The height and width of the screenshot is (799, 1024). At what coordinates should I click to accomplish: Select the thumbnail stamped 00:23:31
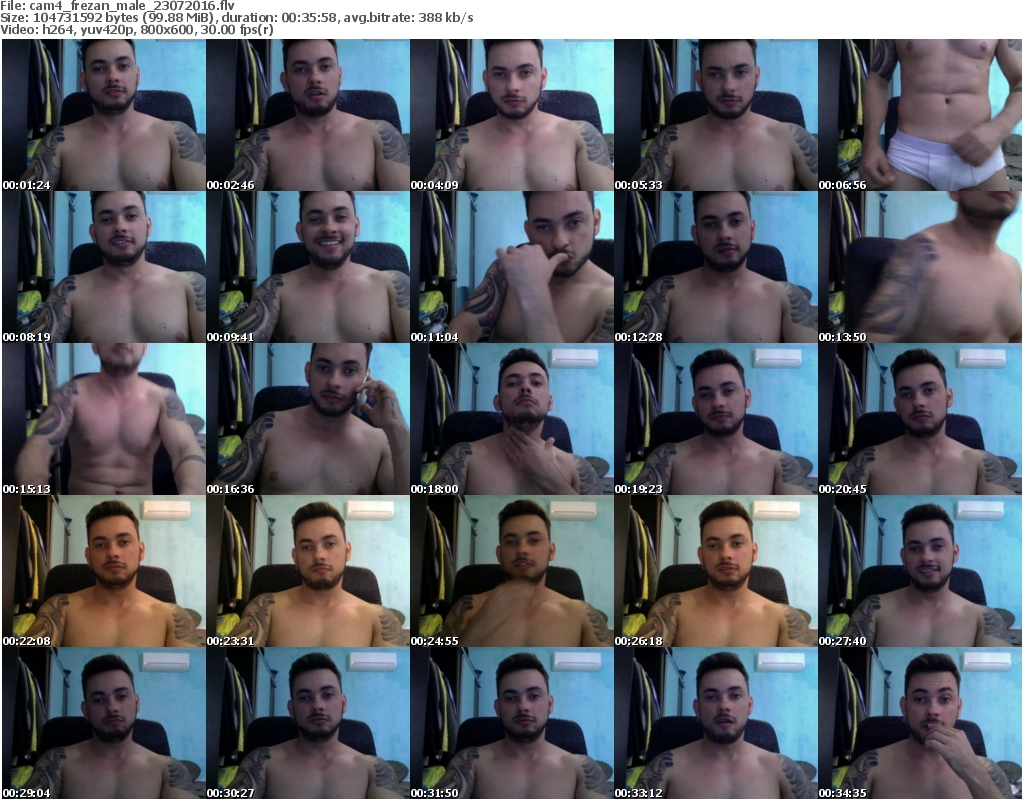tap(308, 571)
